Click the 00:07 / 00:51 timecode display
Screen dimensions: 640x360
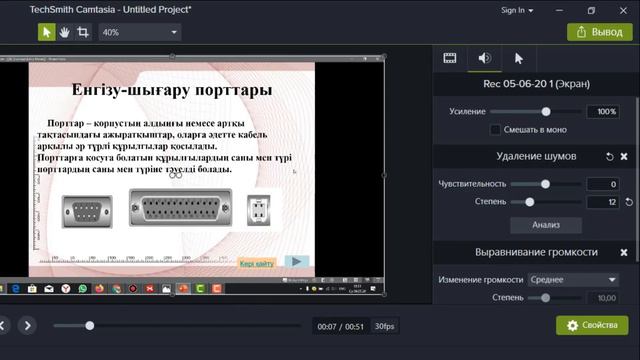340,327
